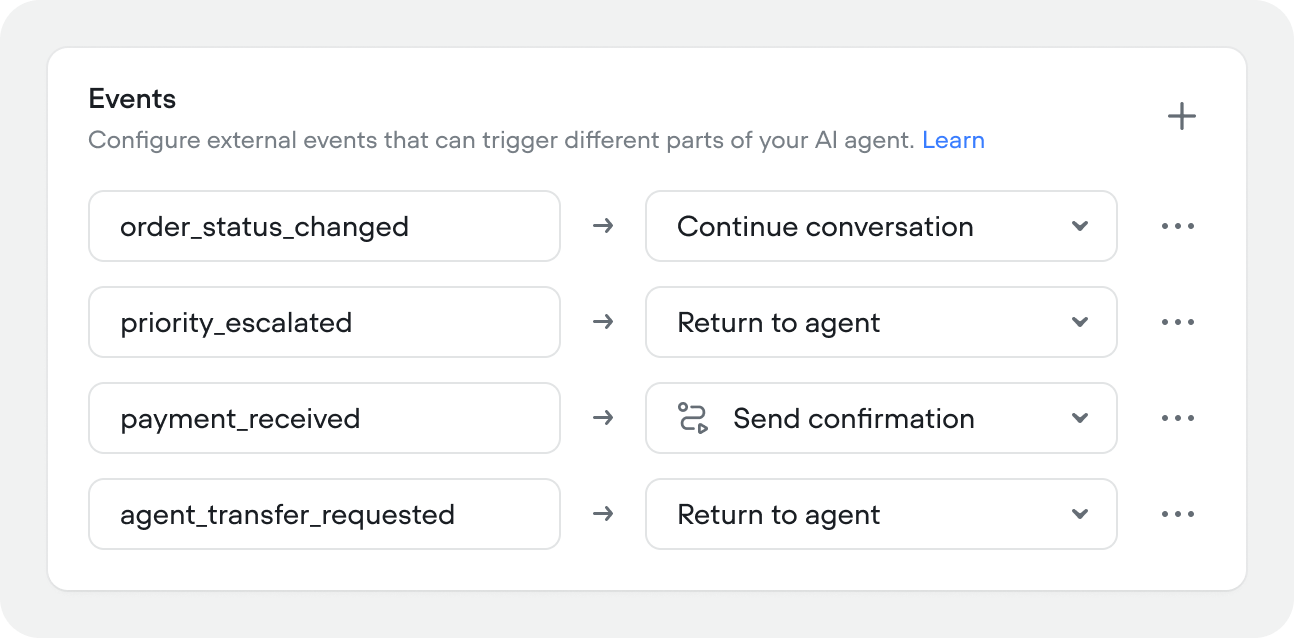Click the arrow icon next to order_status_changed

pos(603,226)
